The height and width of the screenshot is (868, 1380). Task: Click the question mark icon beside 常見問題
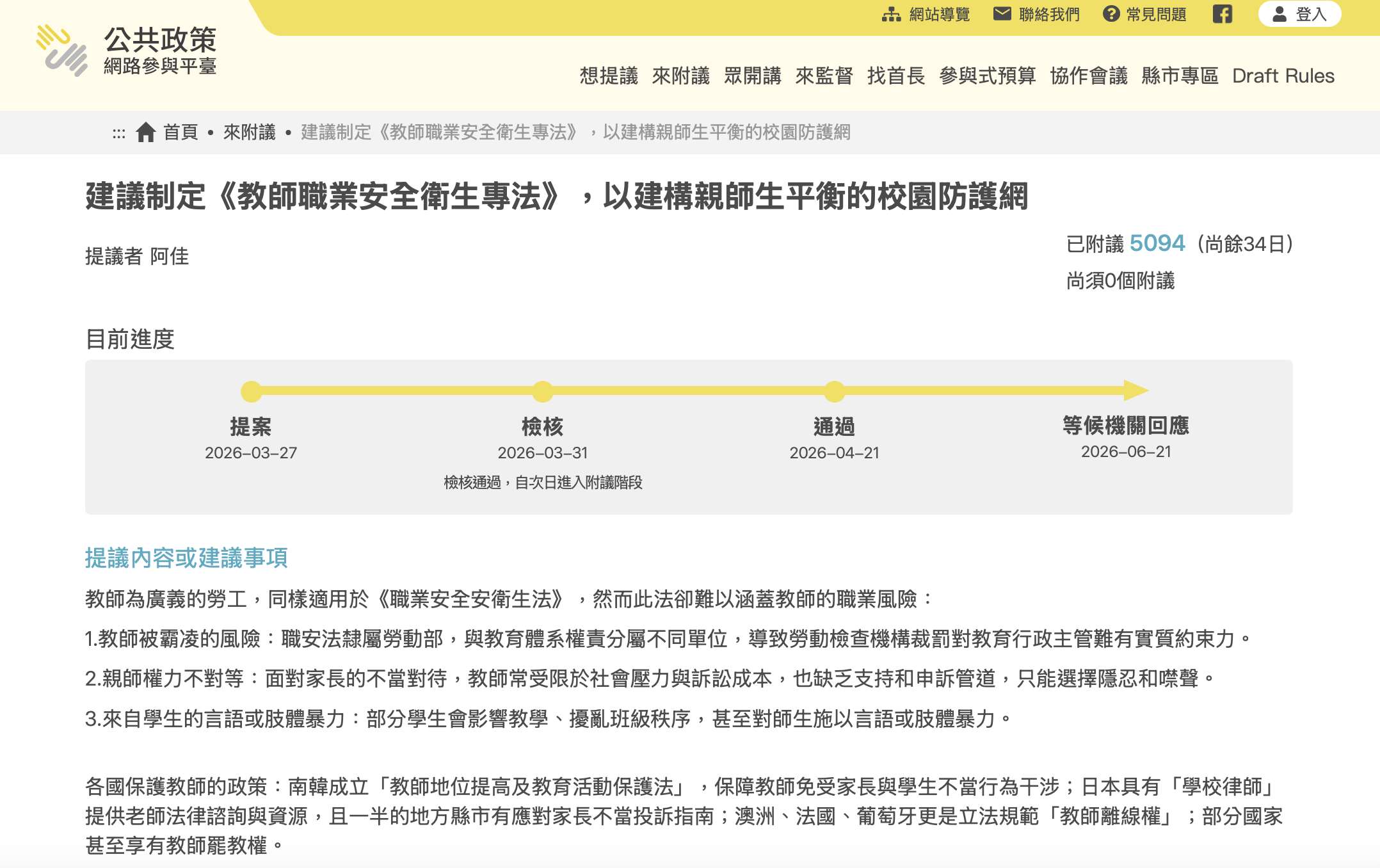[x=1111, y=13]
